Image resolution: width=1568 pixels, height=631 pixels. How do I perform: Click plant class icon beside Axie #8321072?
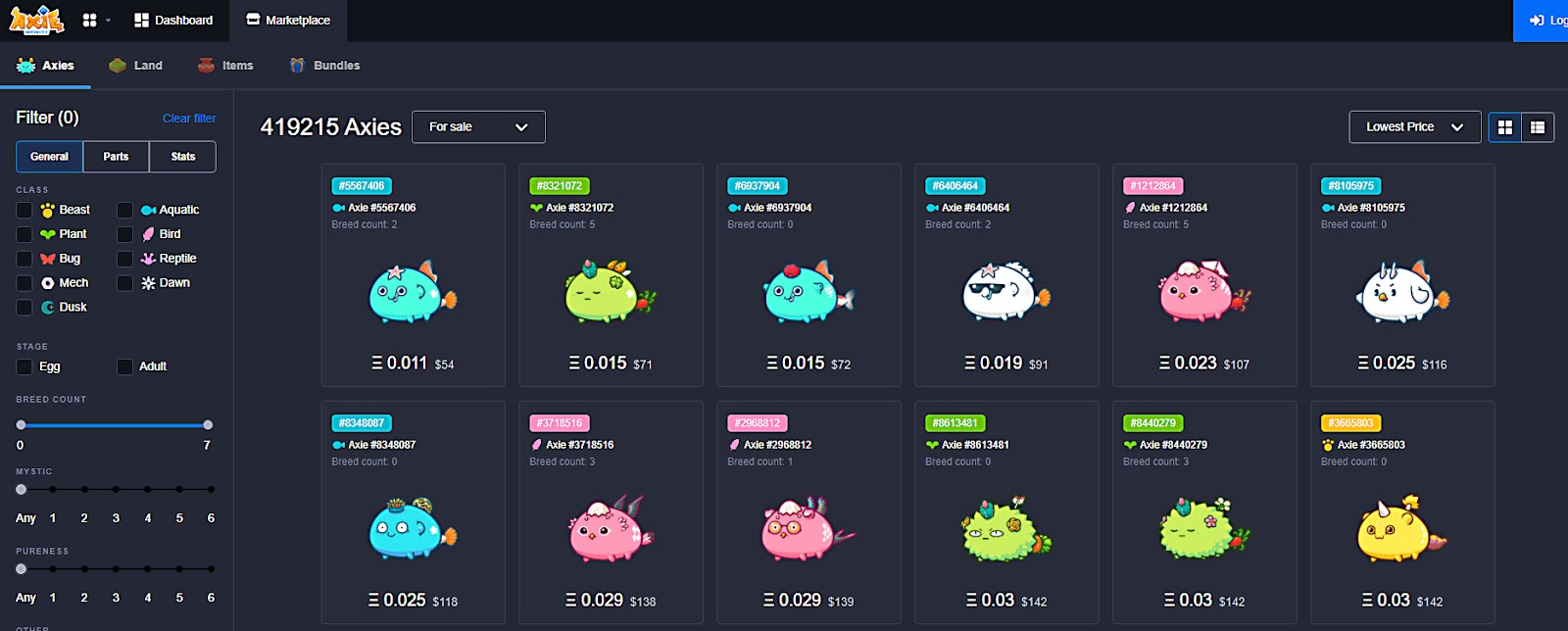coord(536,208)
